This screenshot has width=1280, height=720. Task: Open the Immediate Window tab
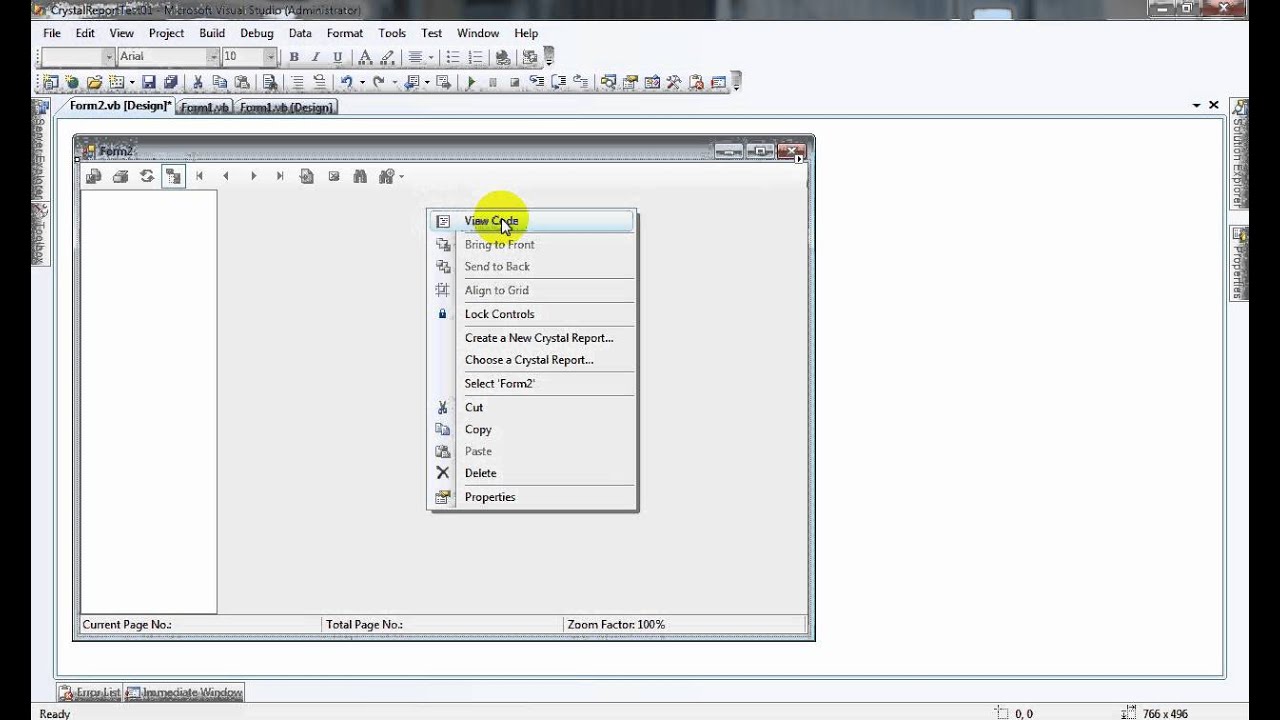tap(184, 692)
